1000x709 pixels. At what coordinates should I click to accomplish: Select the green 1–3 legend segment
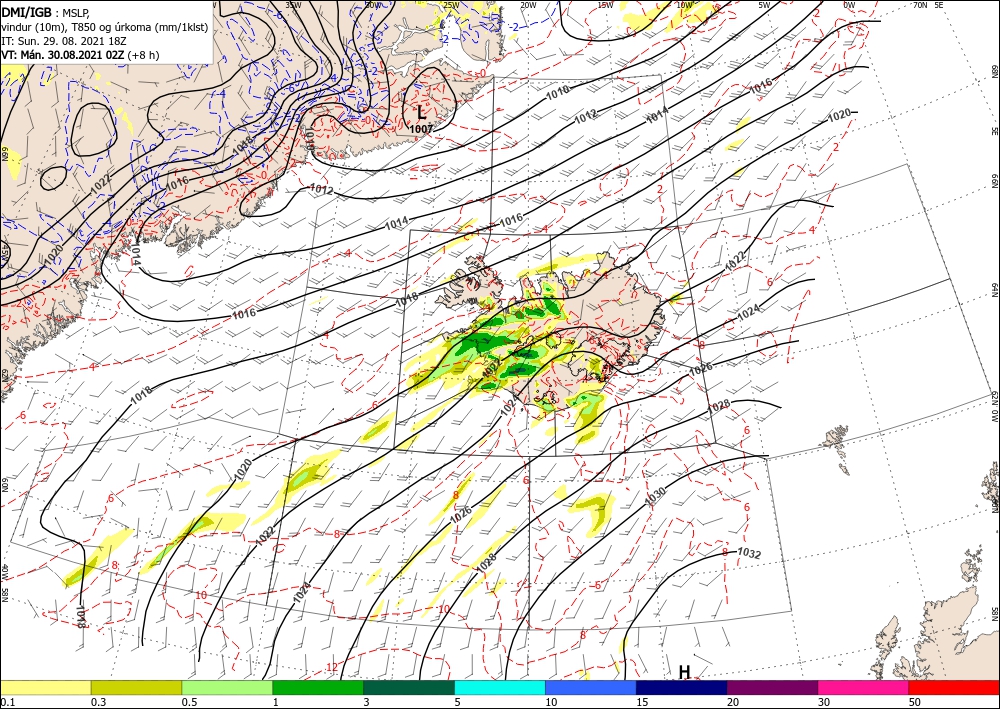tap(318, 687)
